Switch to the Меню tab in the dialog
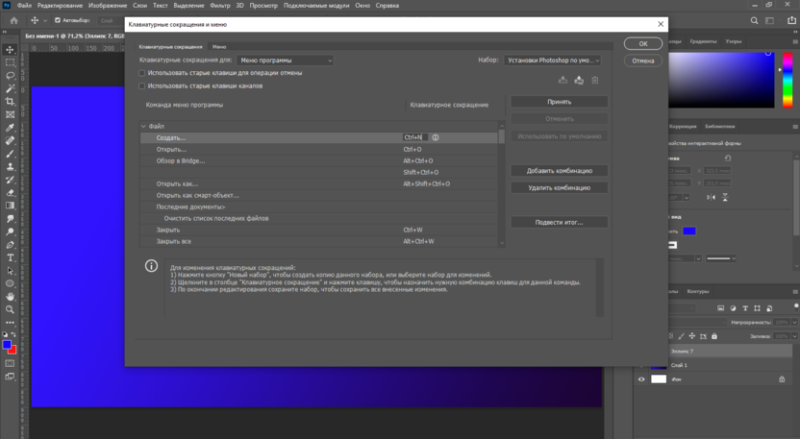 click(218, 47)
